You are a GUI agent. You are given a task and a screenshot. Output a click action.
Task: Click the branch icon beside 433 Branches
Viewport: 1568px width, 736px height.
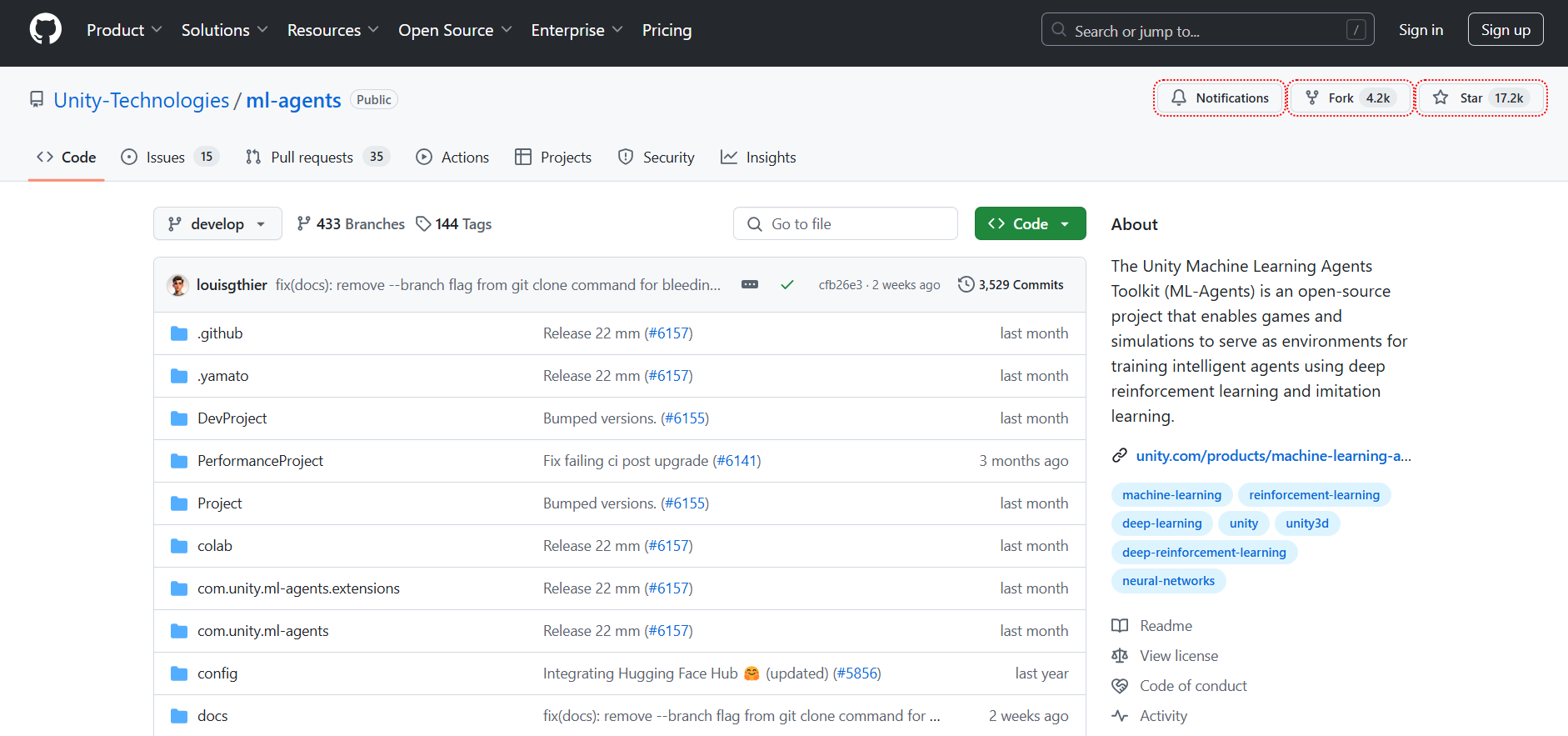(x=304, y=223)
